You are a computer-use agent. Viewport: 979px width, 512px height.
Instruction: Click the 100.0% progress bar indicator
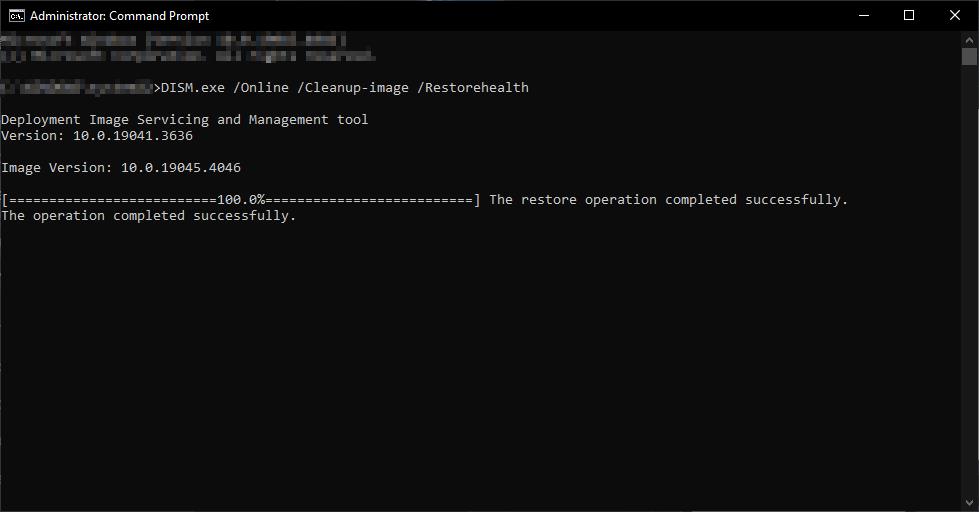pyautogui.click(x=241, y=200)
